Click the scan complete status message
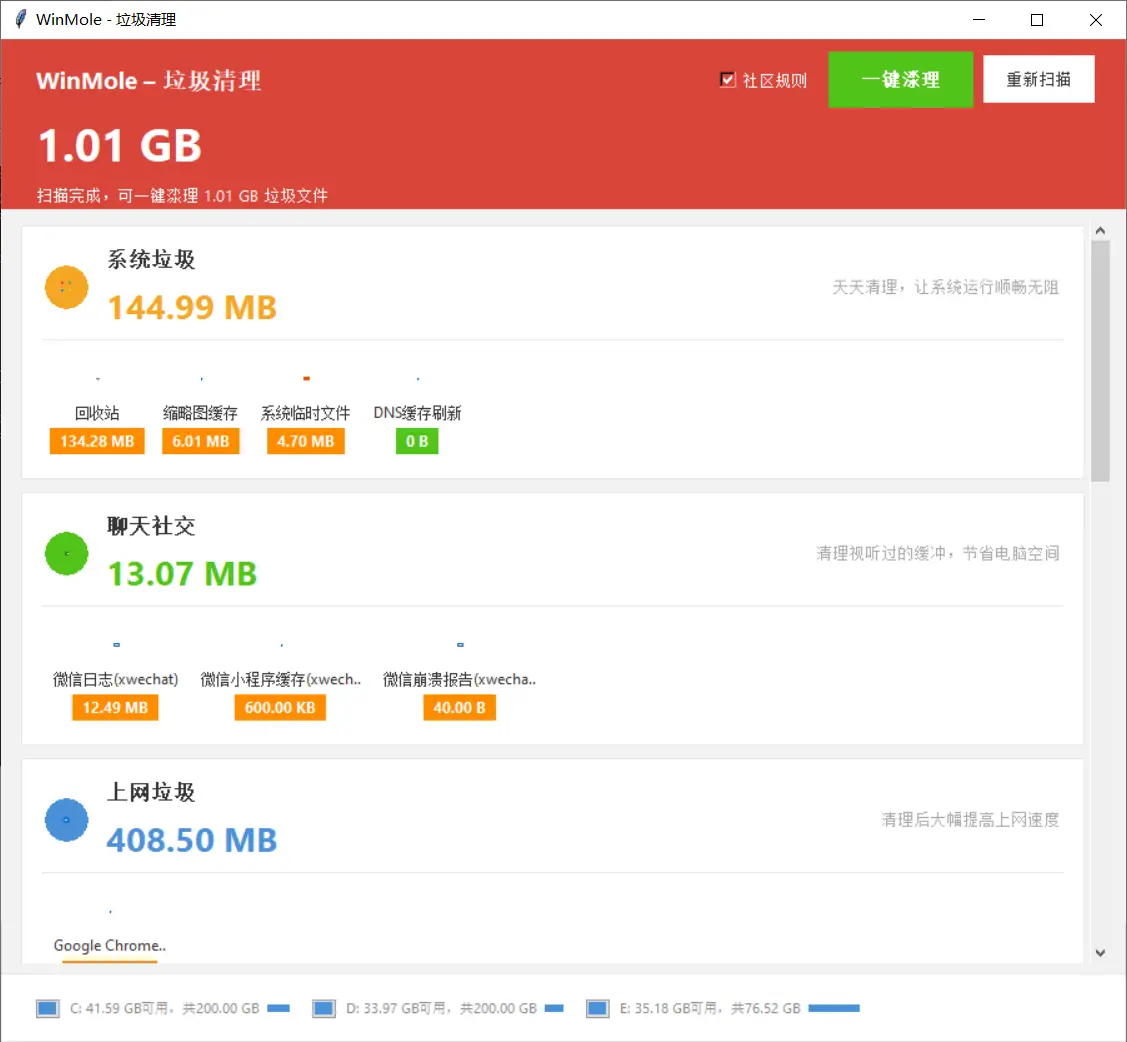The width and height of the screenshot is (1127, 1042). point(182,195)
